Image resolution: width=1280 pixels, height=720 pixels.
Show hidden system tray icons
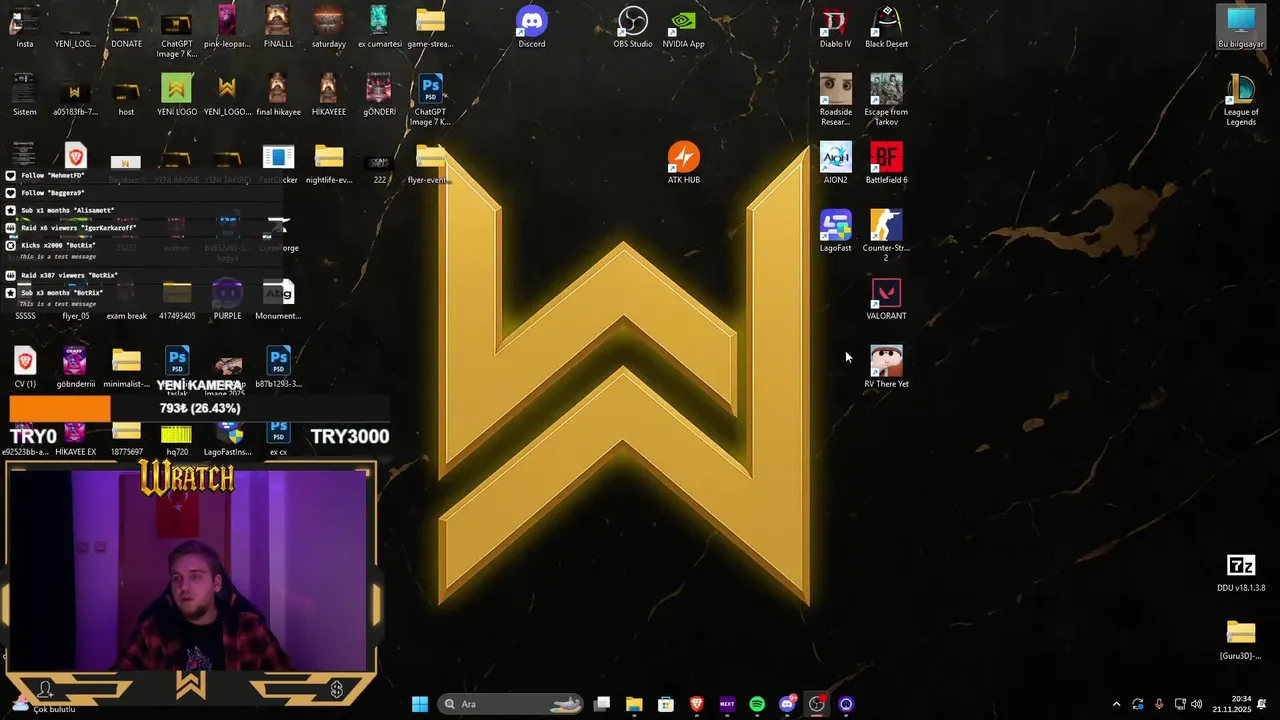click(1116, 704)
